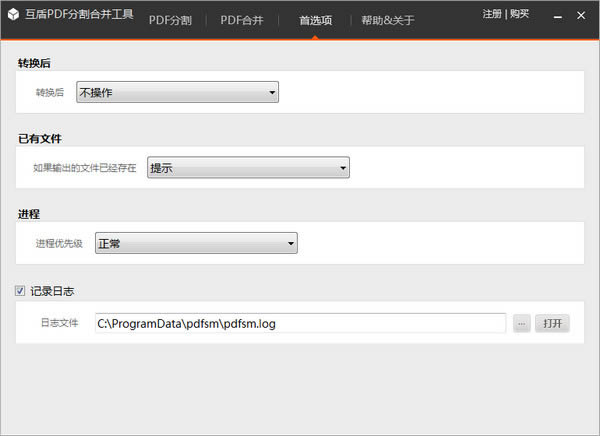Click the app logo cube icon

(13, 15)
